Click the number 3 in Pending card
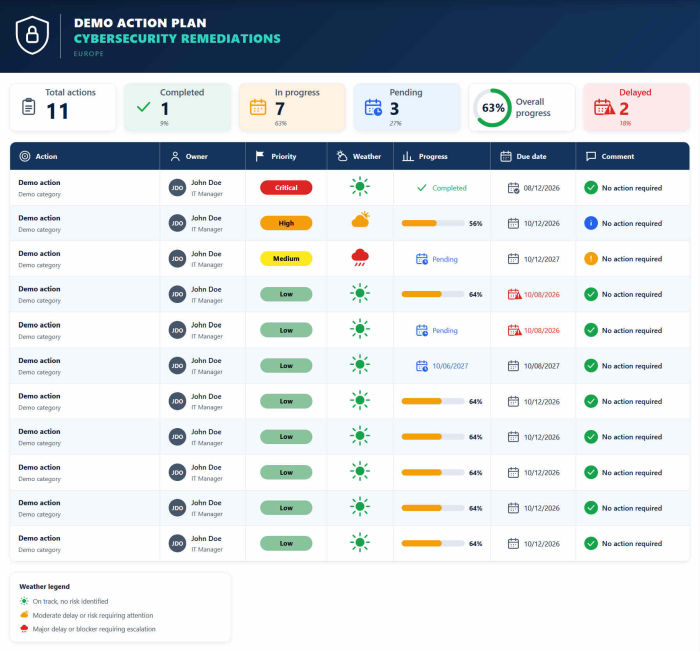700x652 pixels. click(395, 109)
